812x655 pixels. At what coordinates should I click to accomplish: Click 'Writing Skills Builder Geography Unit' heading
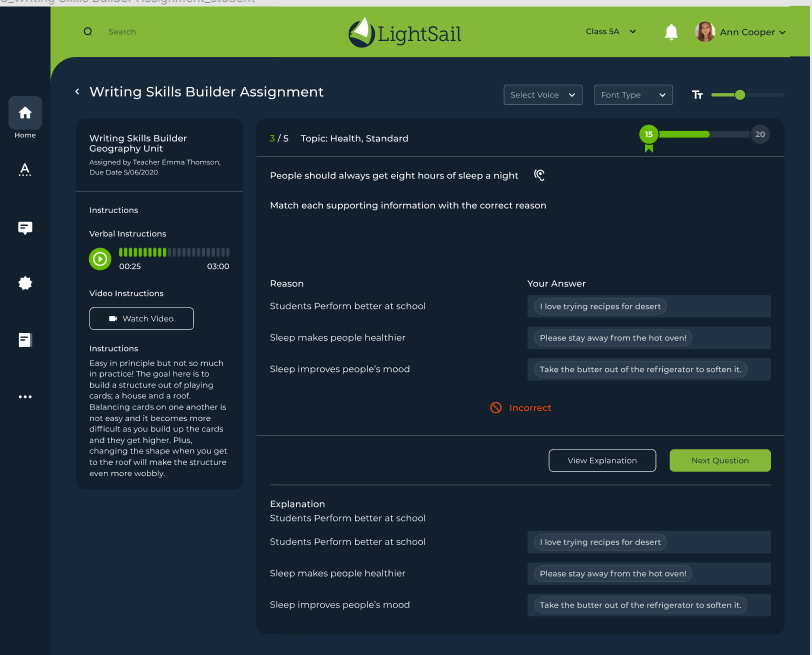pyautogui.click(x=138, y=143)
